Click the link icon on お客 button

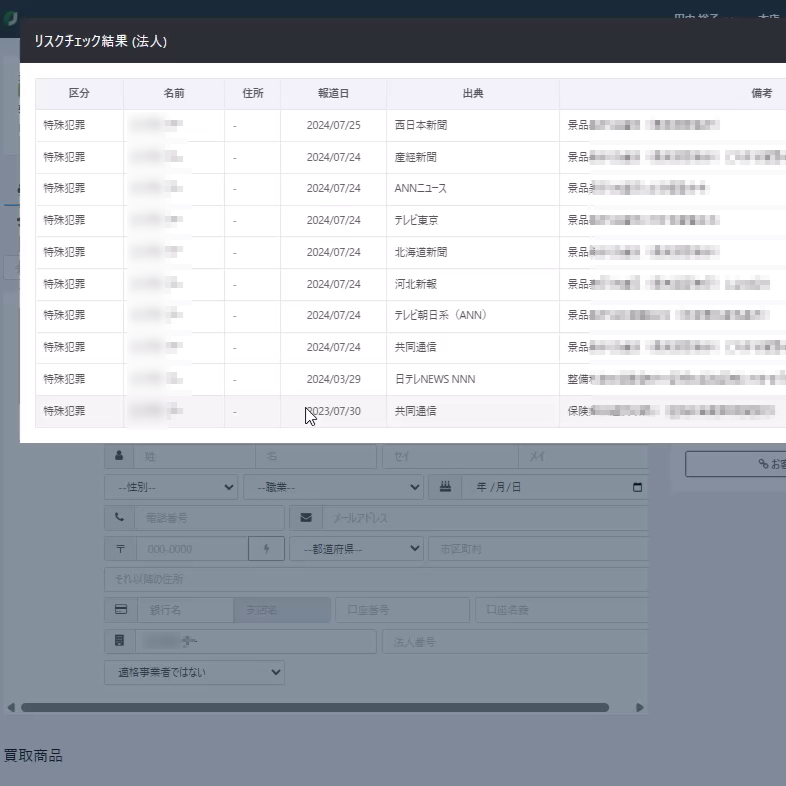[x=763, y=464]
